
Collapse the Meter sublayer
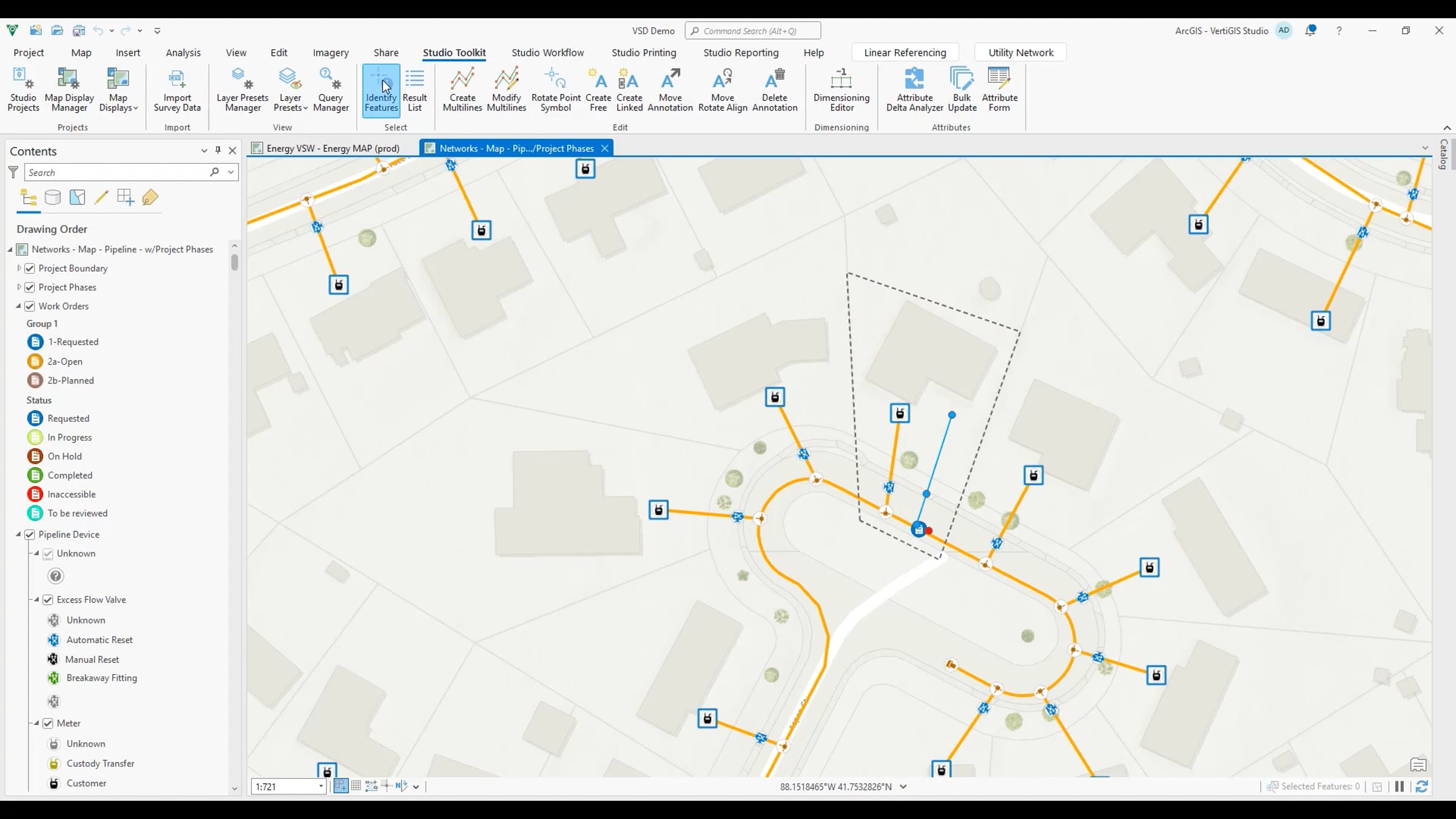36,723
